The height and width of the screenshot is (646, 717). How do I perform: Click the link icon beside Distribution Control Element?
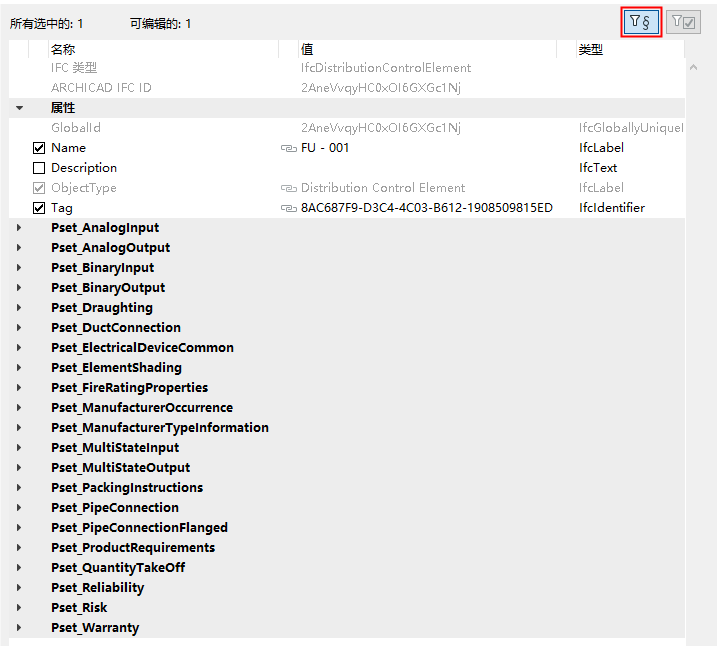289,188
